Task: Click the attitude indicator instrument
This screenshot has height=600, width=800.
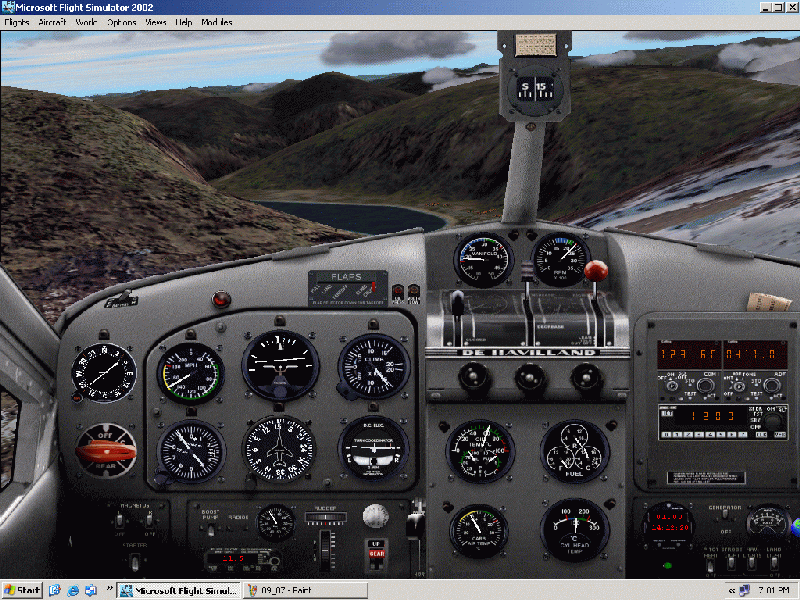Action: (280, 365)
